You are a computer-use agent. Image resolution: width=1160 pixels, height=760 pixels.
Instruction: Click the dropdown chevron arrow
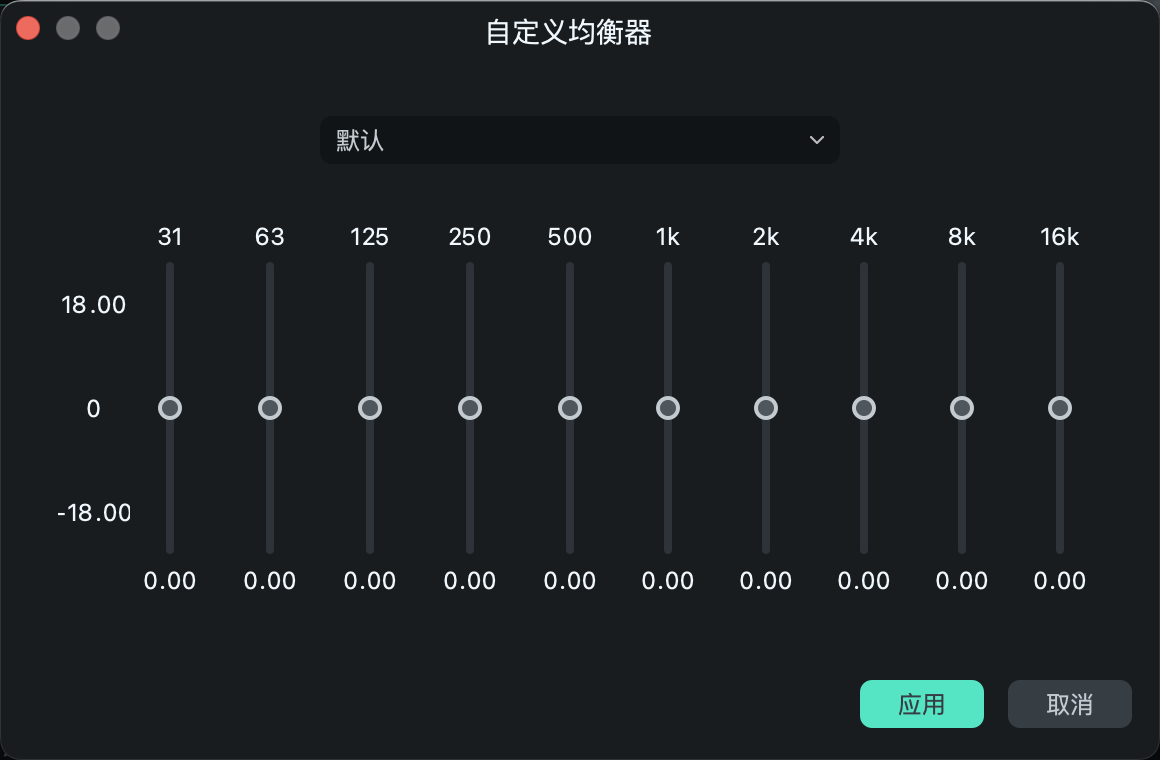[816, 140]
